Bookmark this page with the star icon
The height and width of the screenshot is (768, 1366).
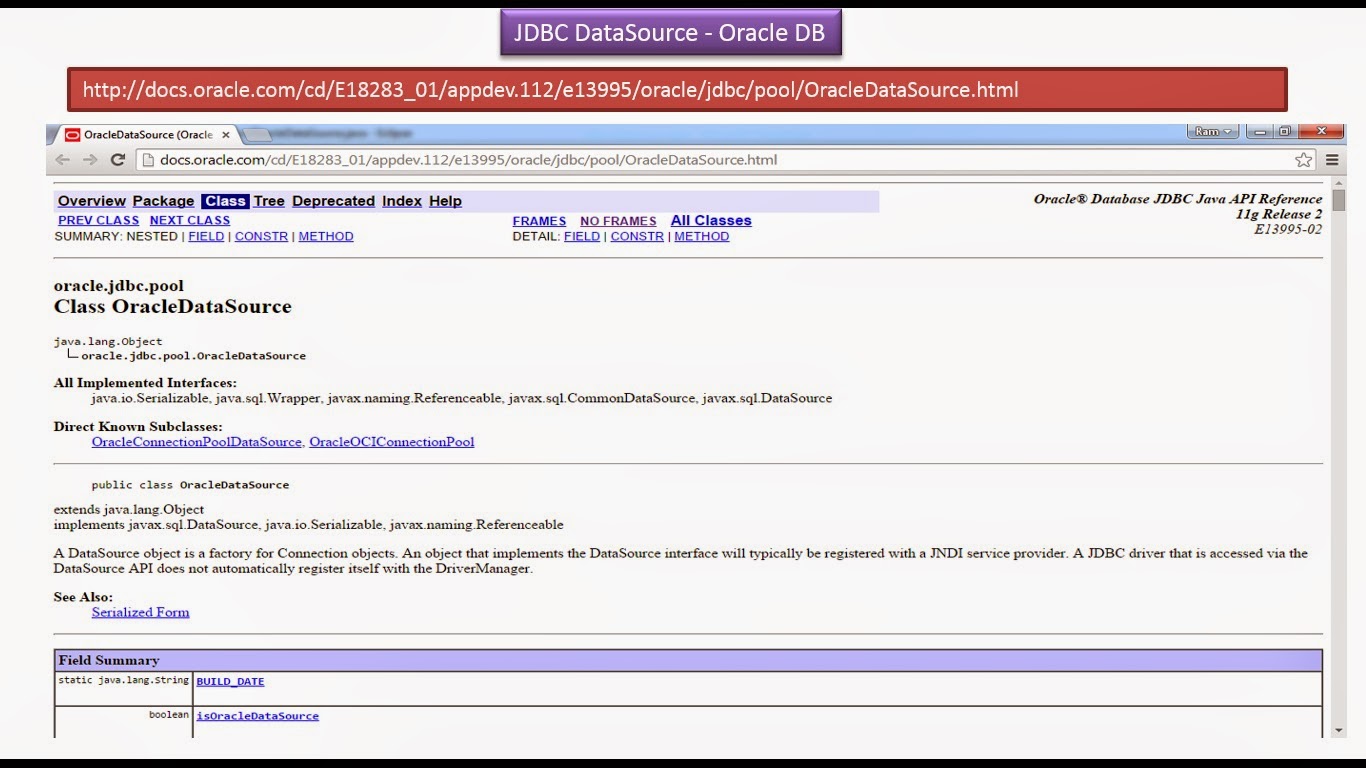(x=1303, y=160)
